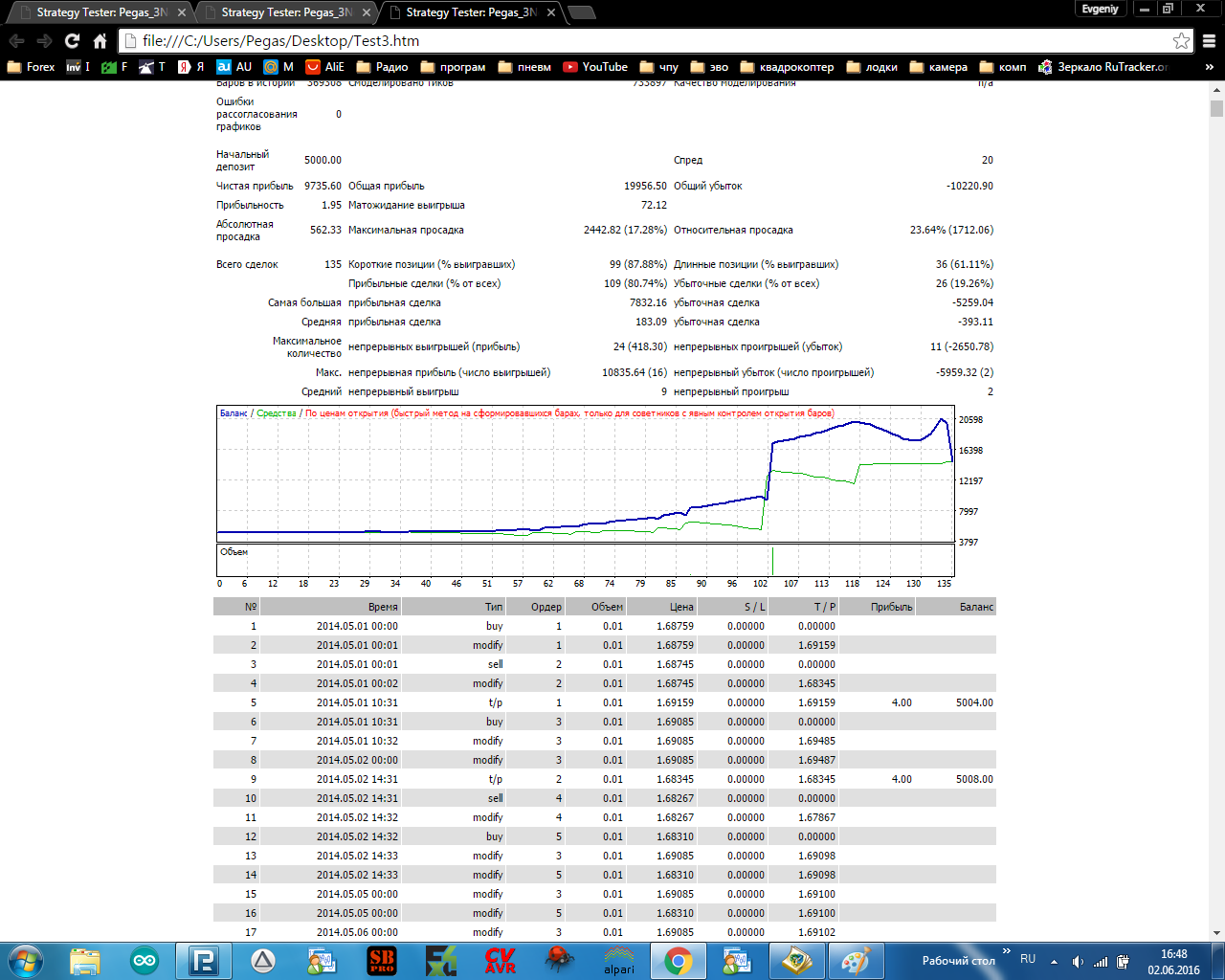The height and width of the screenshot is (980, 1225).
Task: Switch to Google Chrome in the taskbar
Action: click(x=679, y=961)
